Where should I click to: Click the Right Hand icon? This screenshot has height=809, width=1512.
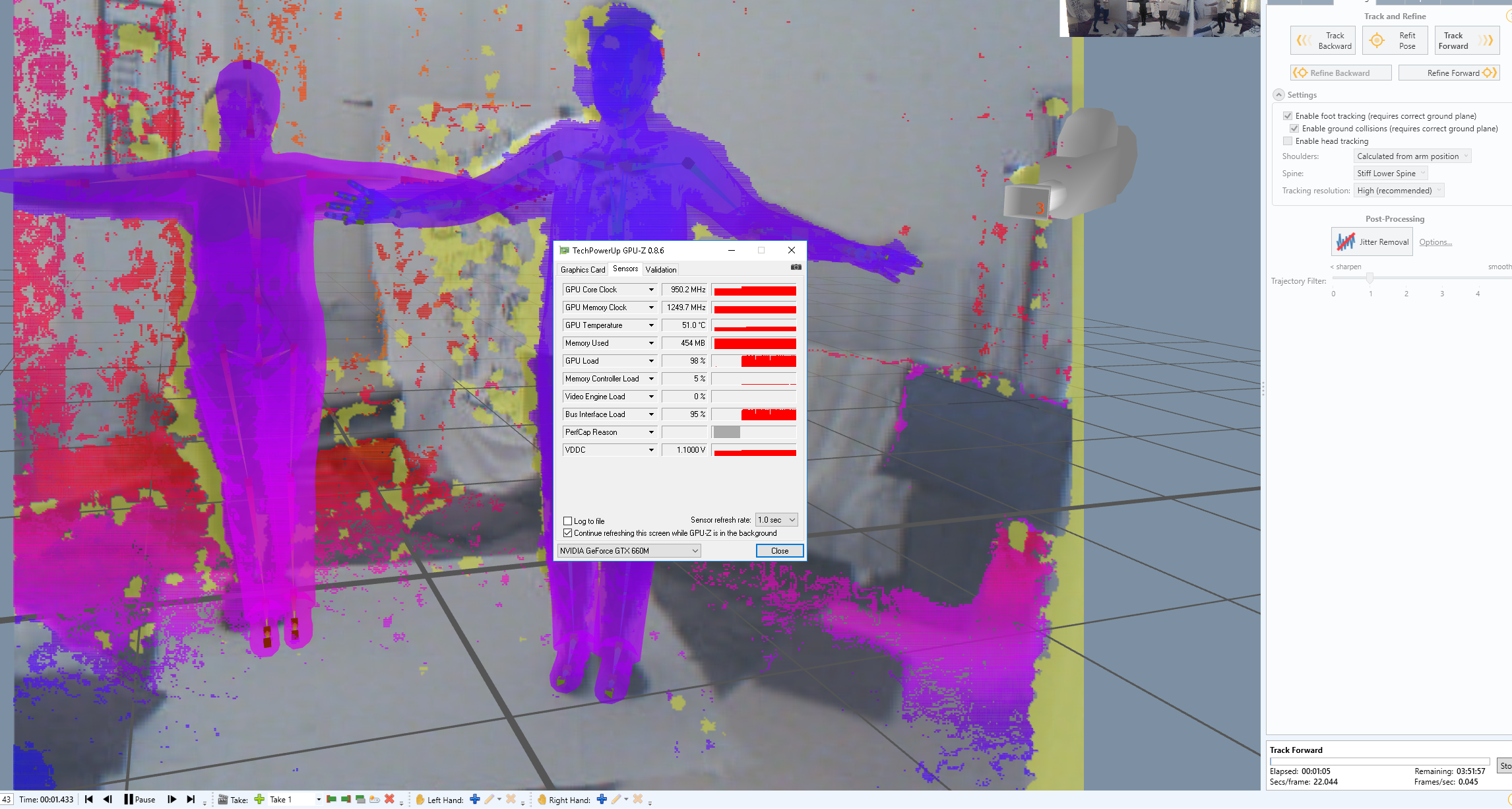click(542, 799)
